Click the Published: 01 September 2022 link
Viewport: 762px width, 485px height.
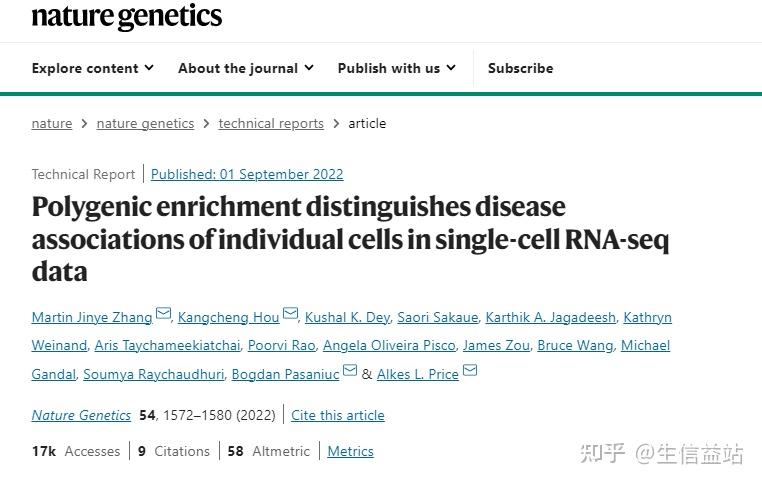coord(247,174)
